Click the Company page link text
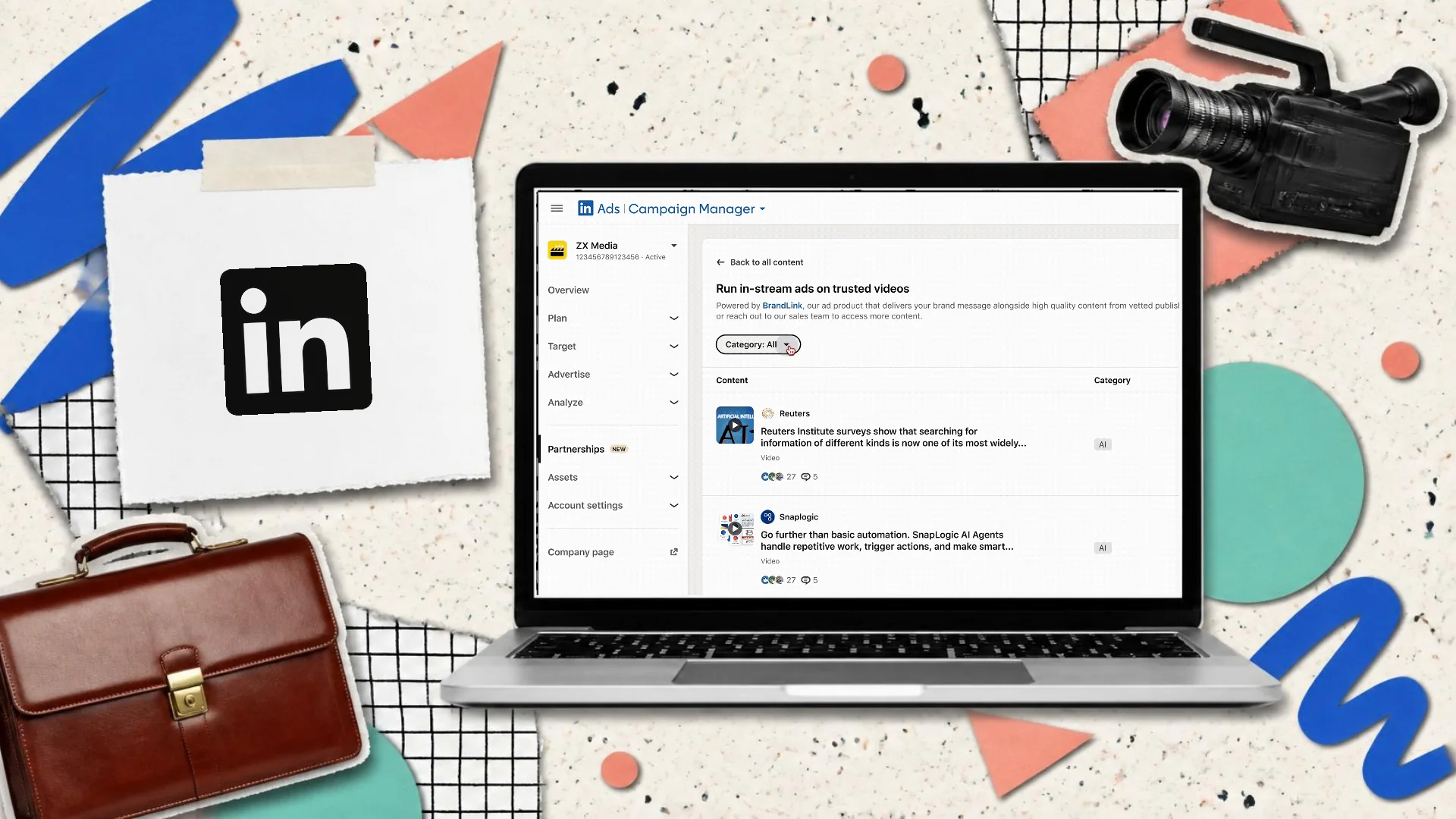This screenshot has height=819, width=1456. [581, 552]
